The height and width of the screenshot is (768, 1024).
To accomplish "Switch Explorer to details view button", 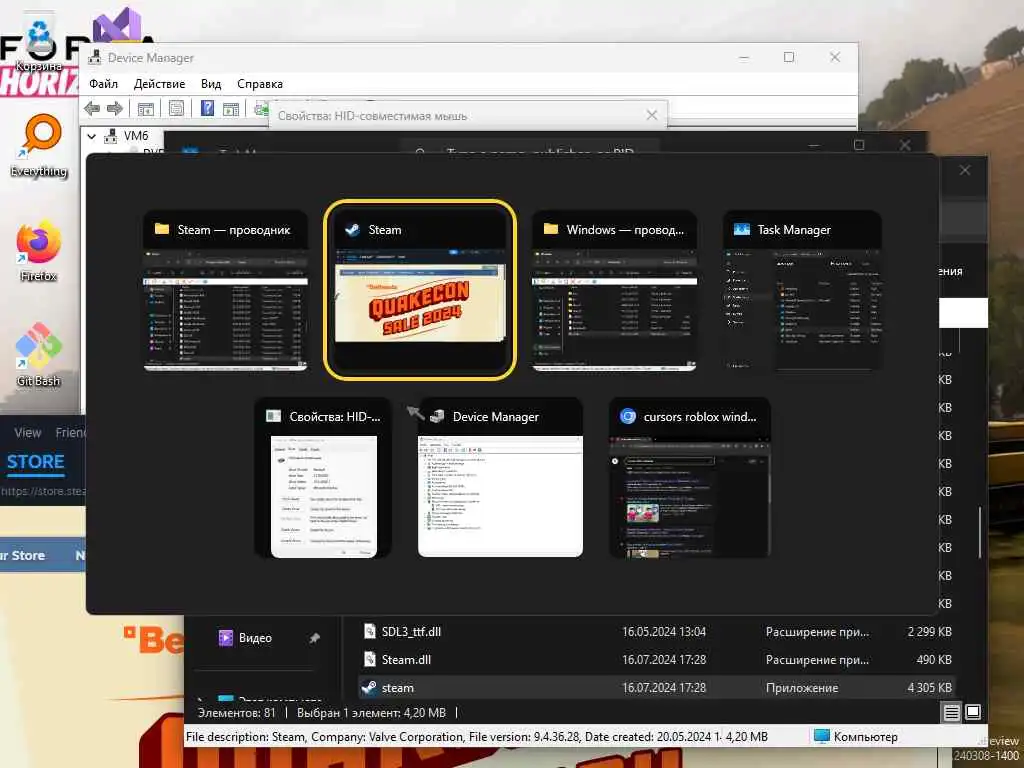I will [x=952, y=712].
